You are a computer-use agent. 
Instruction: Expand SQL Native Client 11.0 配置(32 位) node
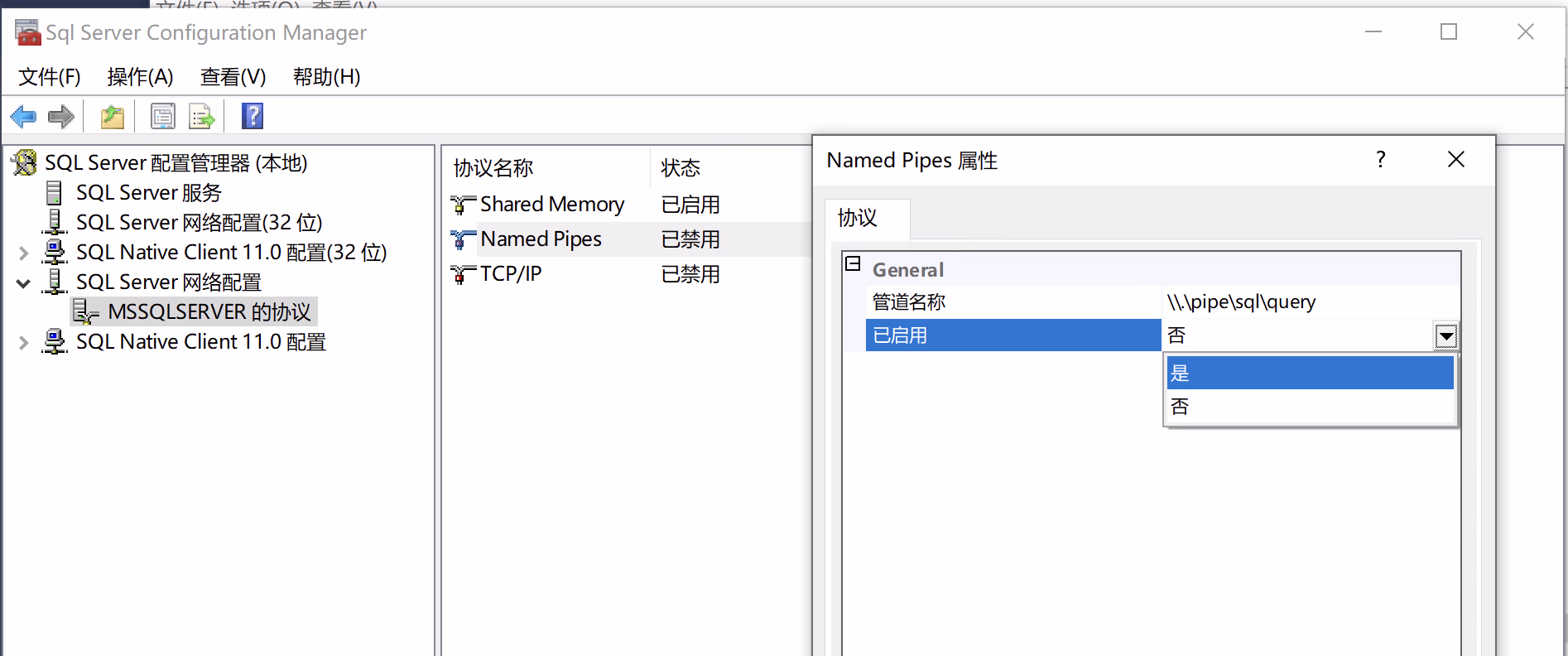point(24,253)
